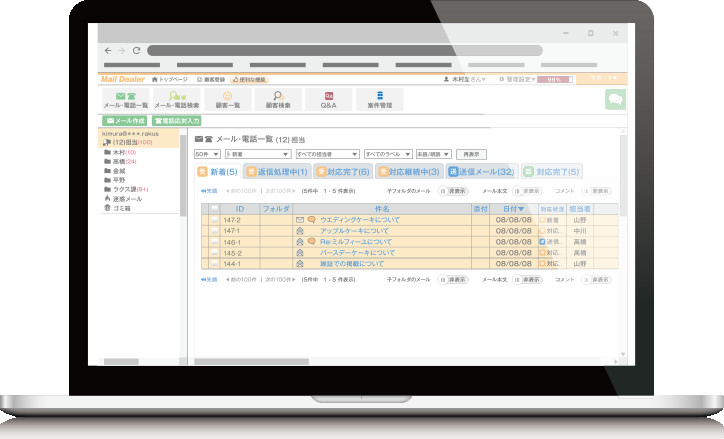
Task: Open the 50件 page size dropdown
Action: (206, 155)
